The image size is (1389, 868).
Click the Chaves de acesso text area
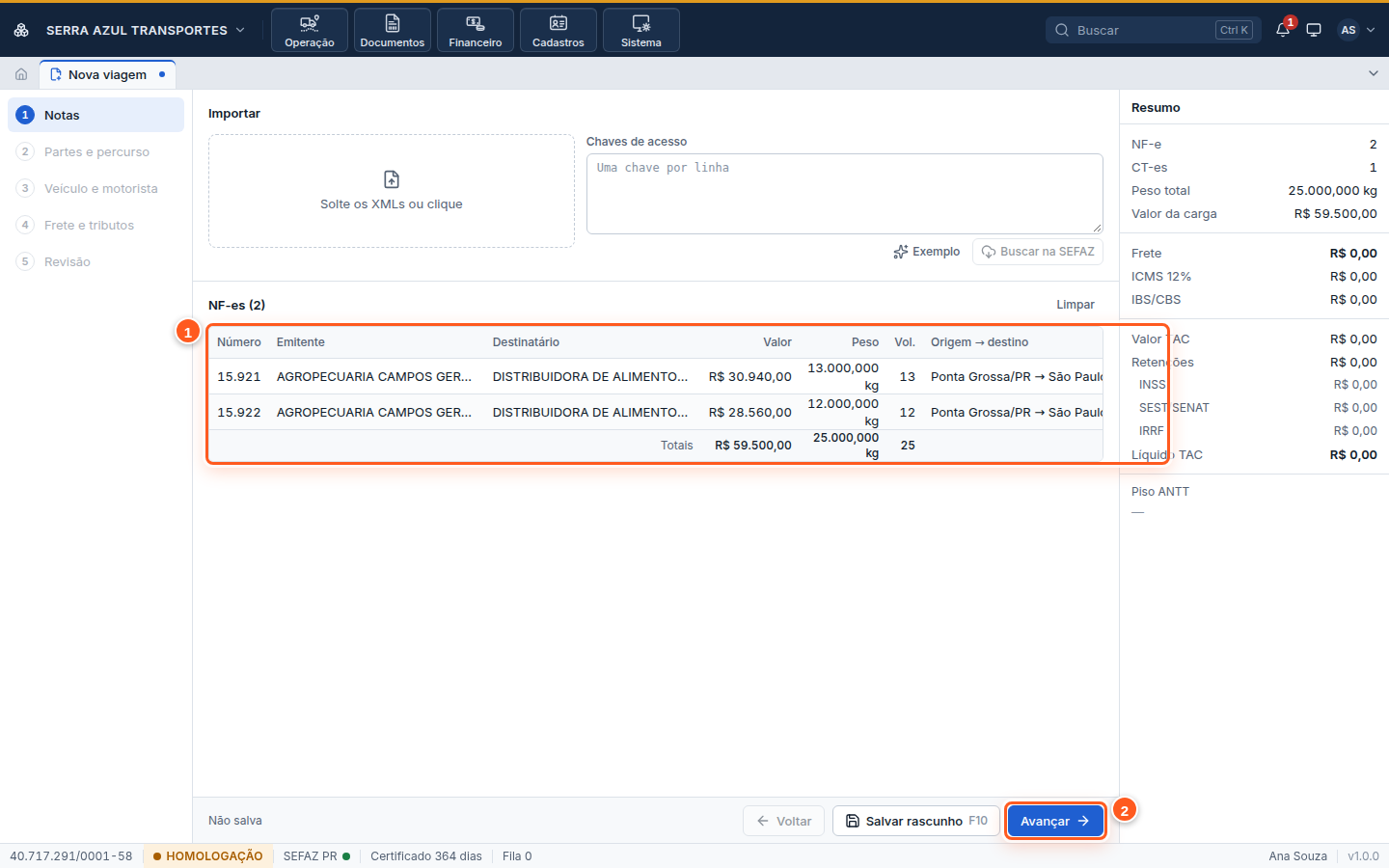(x=845, y=194)
